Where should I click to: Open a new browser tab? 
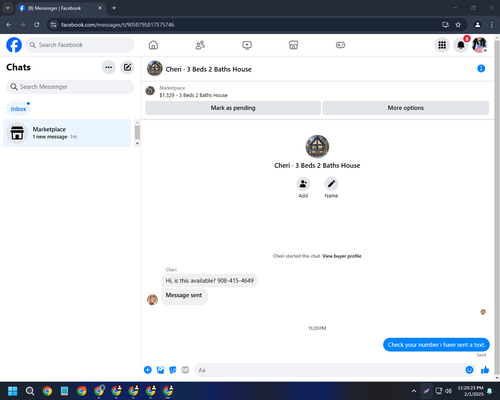(114, 8)
